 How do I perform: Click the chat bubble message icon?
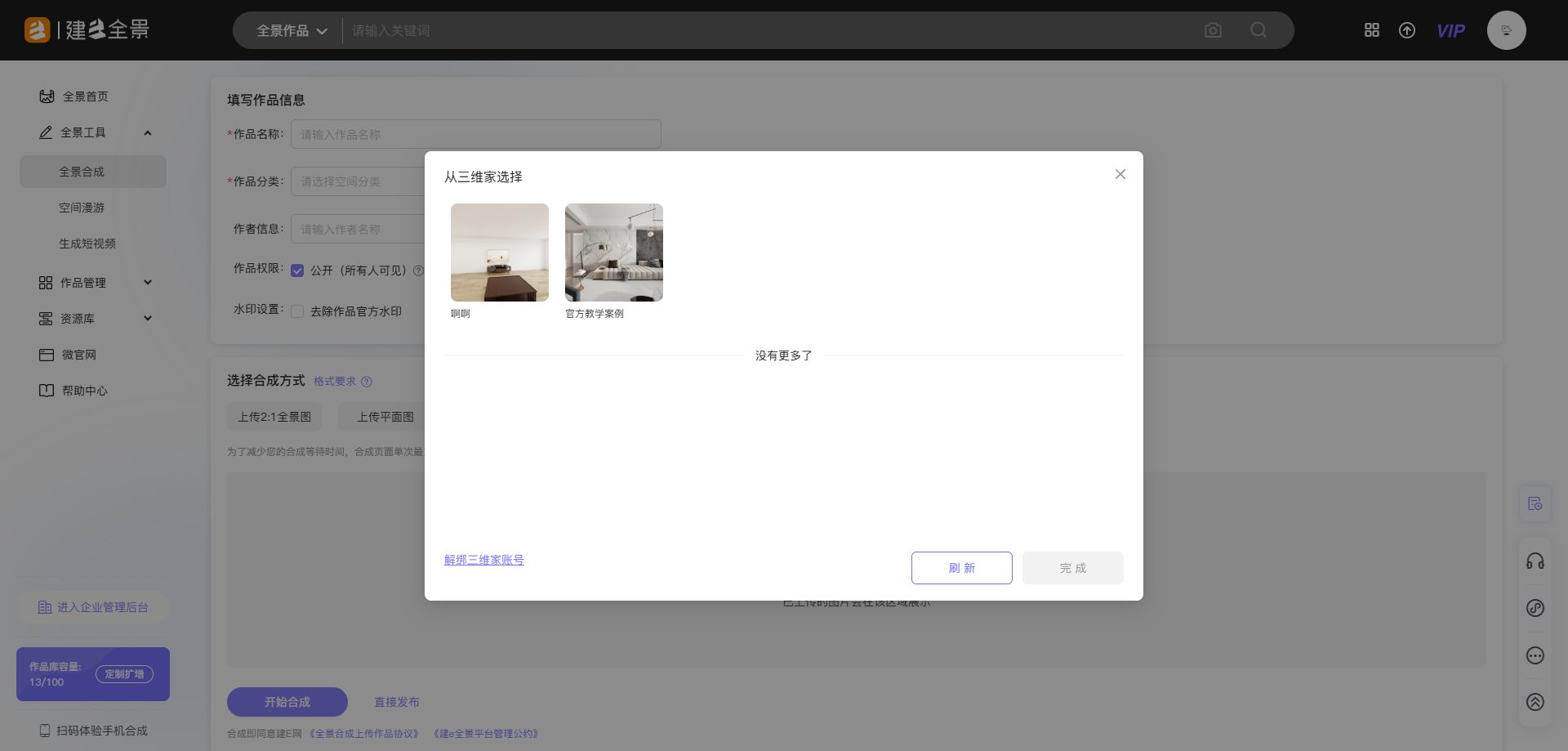1535,655
